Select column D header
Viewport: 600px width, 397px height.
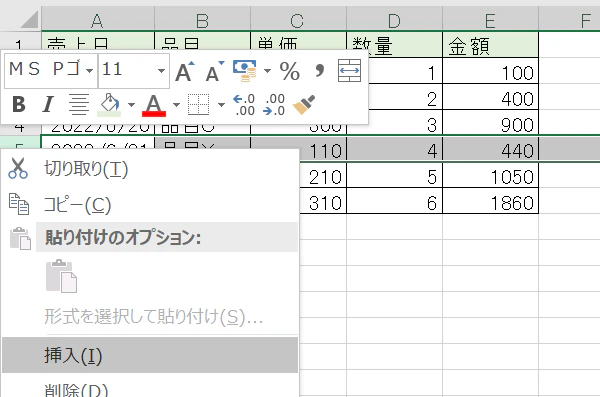click(395, 20)
